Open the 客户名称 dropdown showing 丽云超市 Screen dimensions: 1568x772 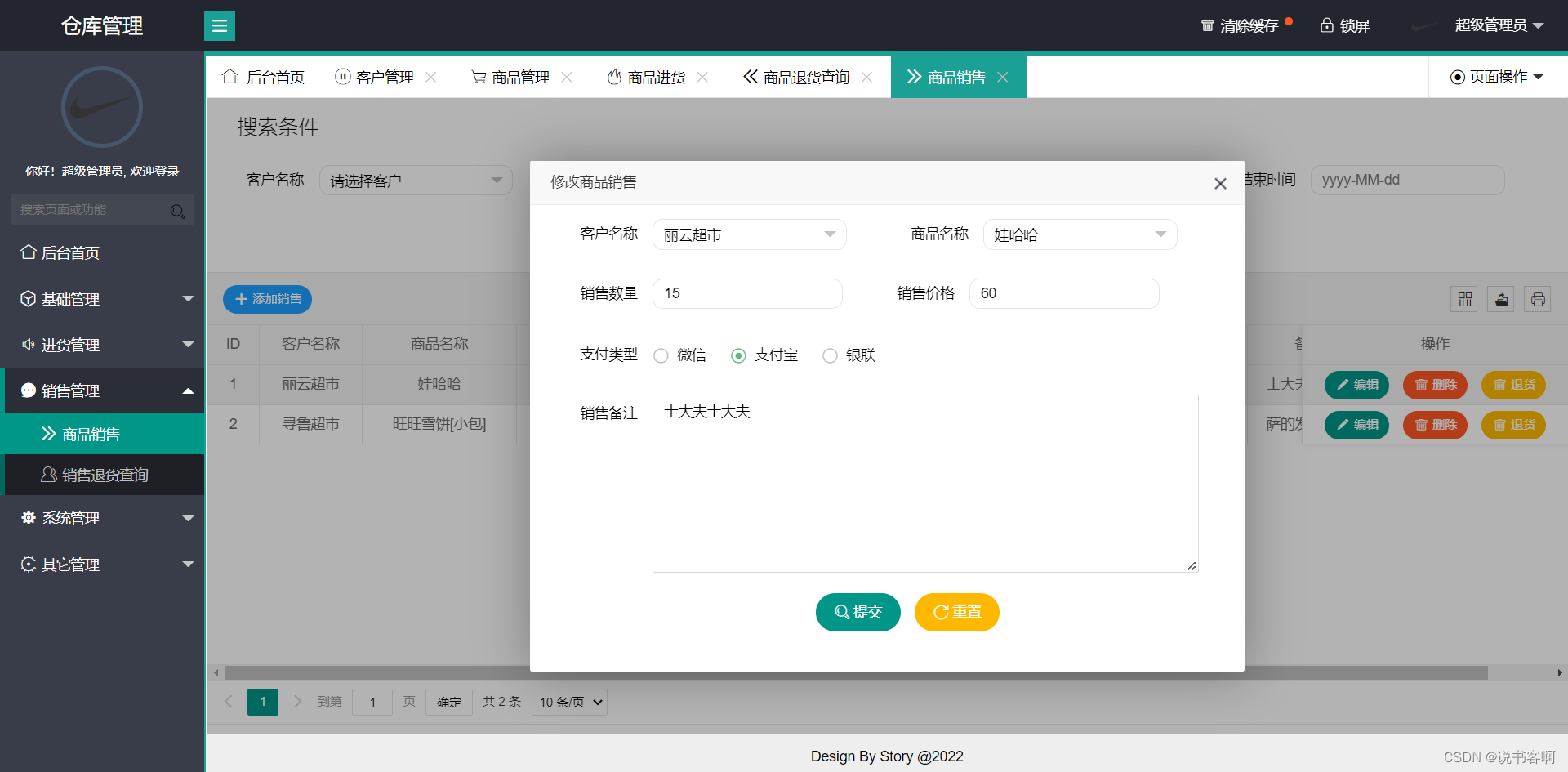pyautogui.click(x=749, y=234)
